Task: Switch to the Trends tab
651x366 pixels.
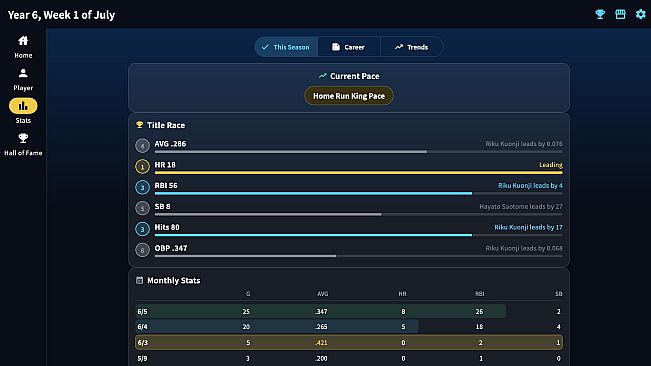Action: pyautogui.click(x=411, y=47)
